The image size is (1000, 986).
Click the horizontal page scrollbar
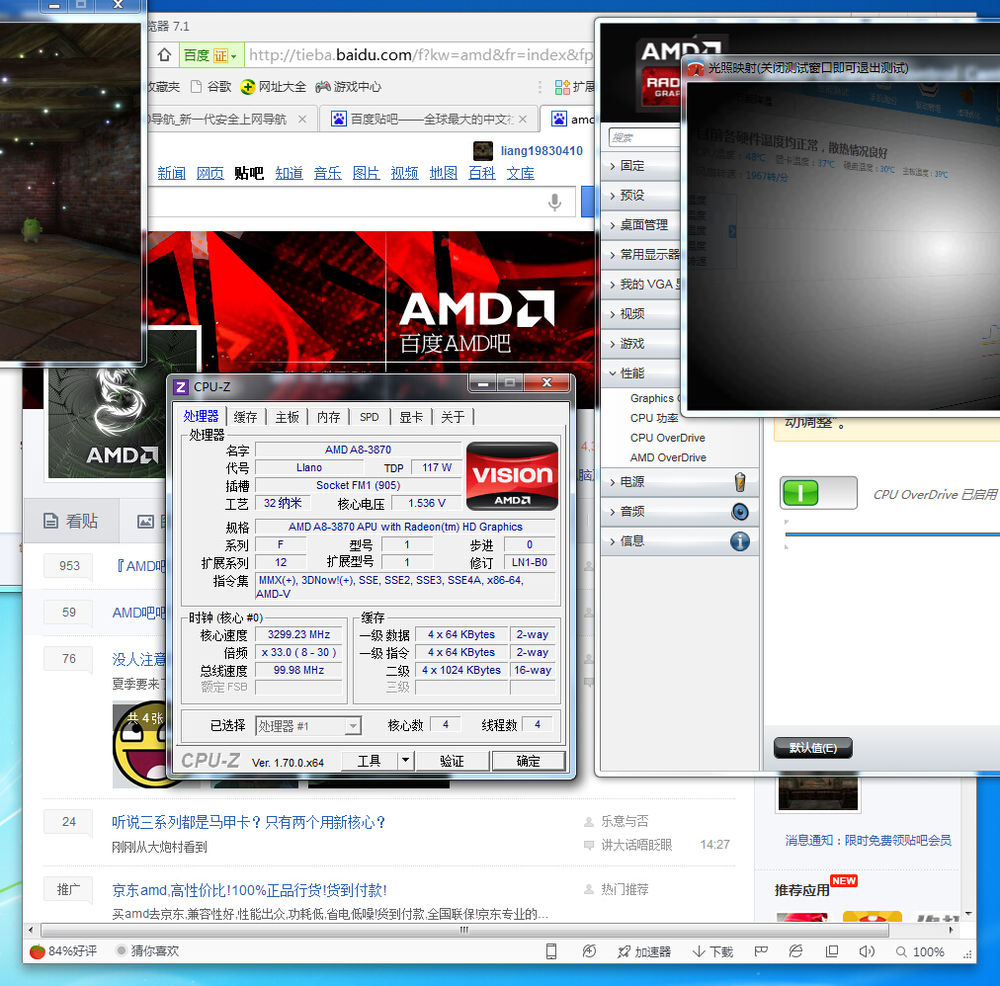[x=465, y=930]
